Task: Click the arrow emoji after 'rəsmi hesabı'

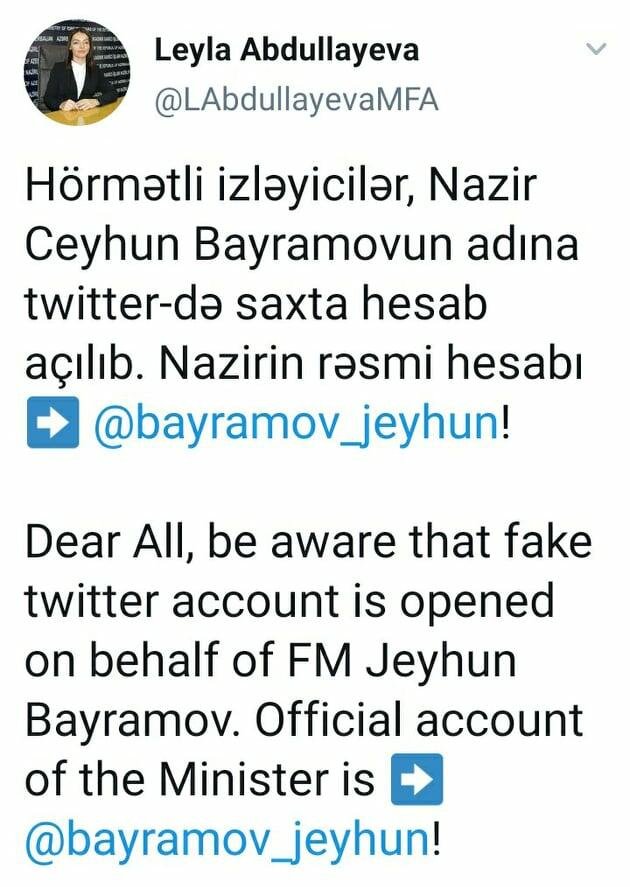Action: pos(53,423)
